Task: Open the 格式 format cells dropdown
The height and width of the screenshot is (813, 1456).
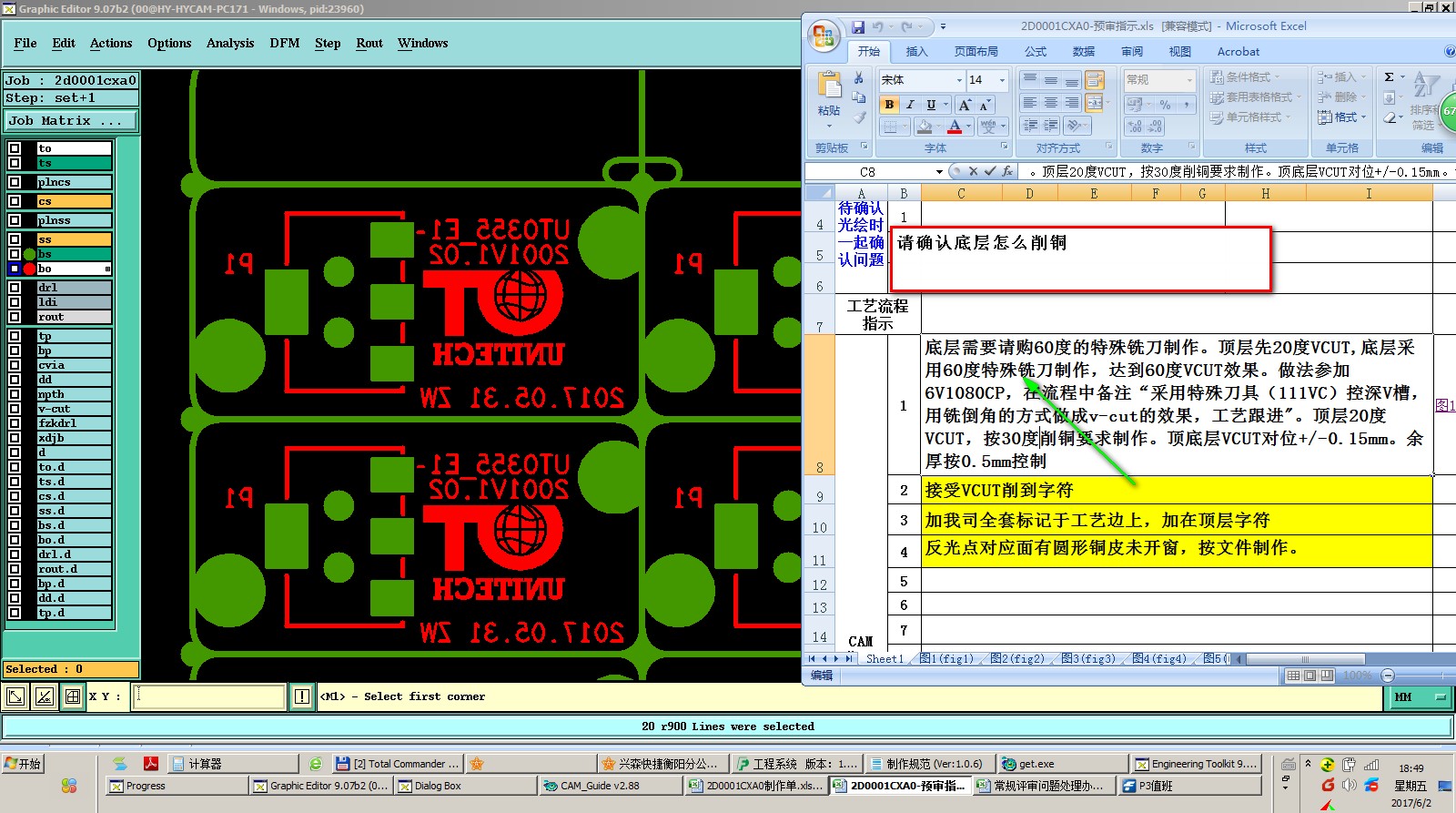Action: tap(1343, 117)
